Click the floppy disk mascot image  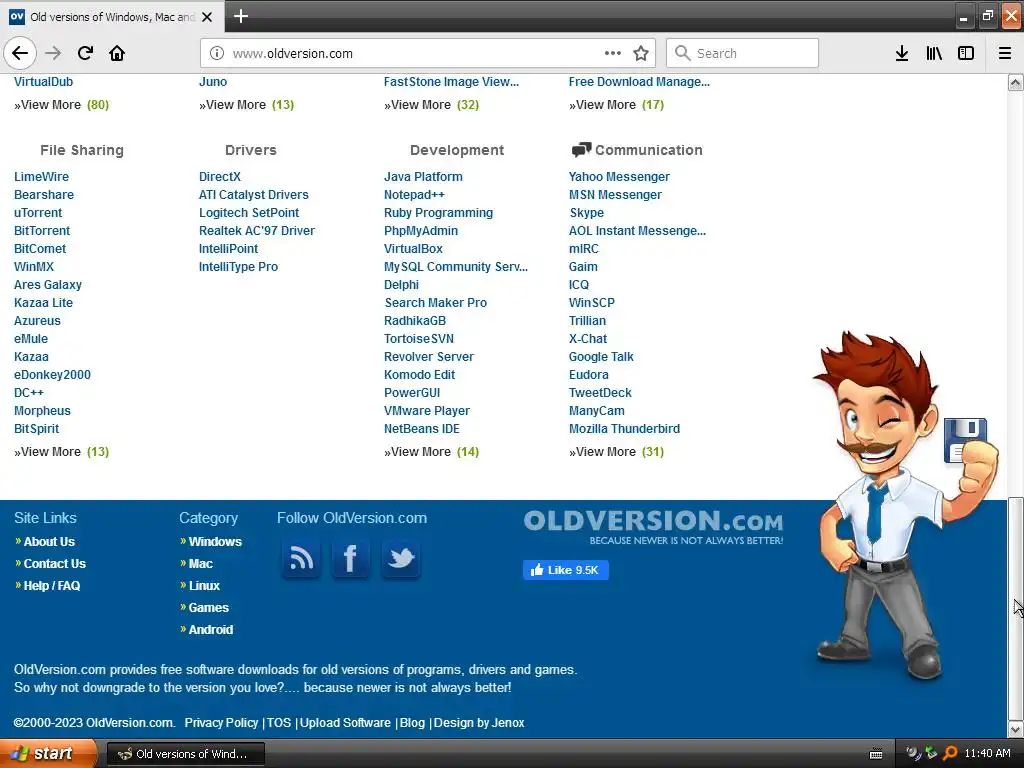tap(904, 506)
